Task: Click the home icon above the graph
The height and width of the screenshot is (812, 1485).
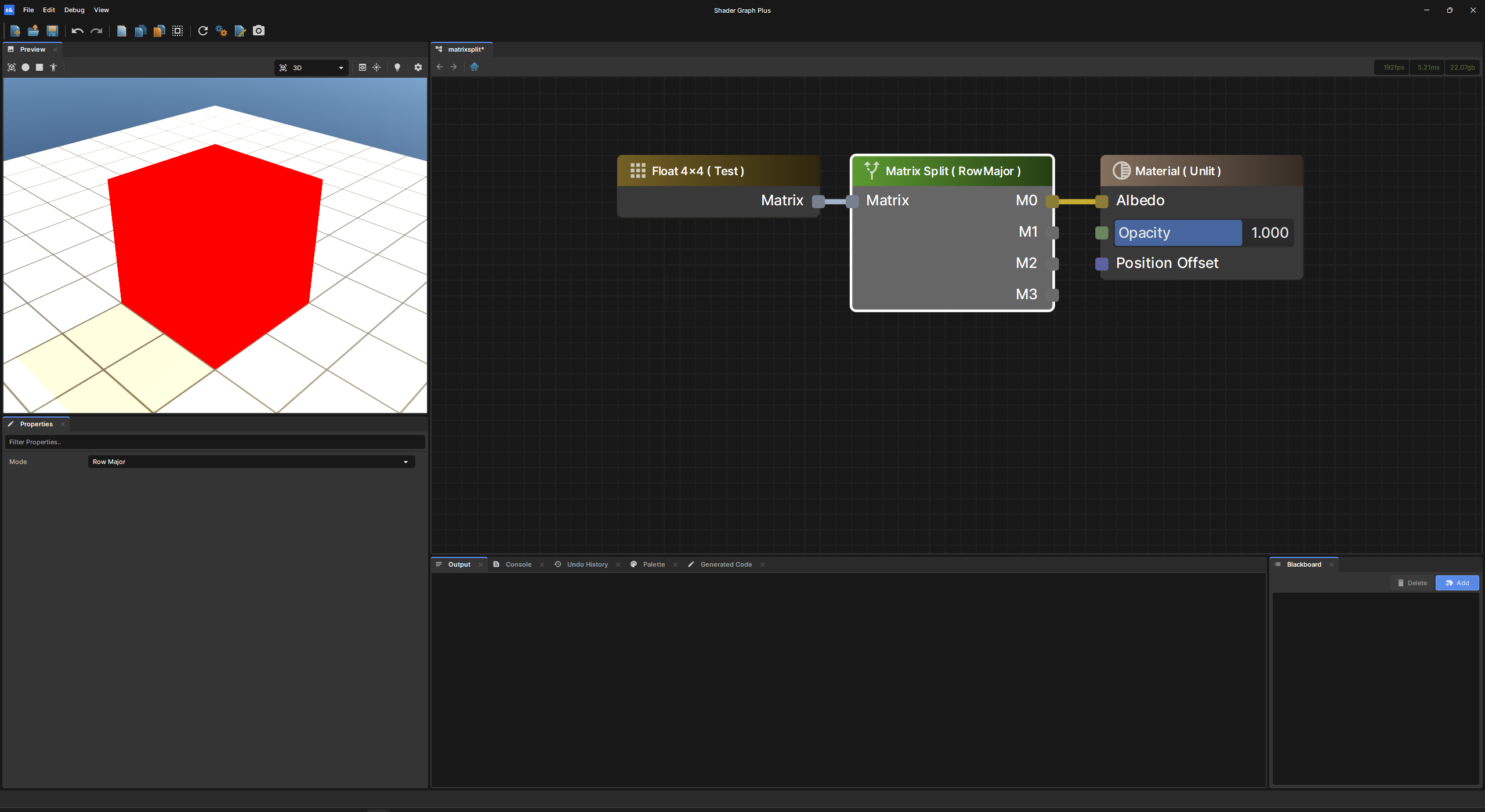Action: point(475,67)
